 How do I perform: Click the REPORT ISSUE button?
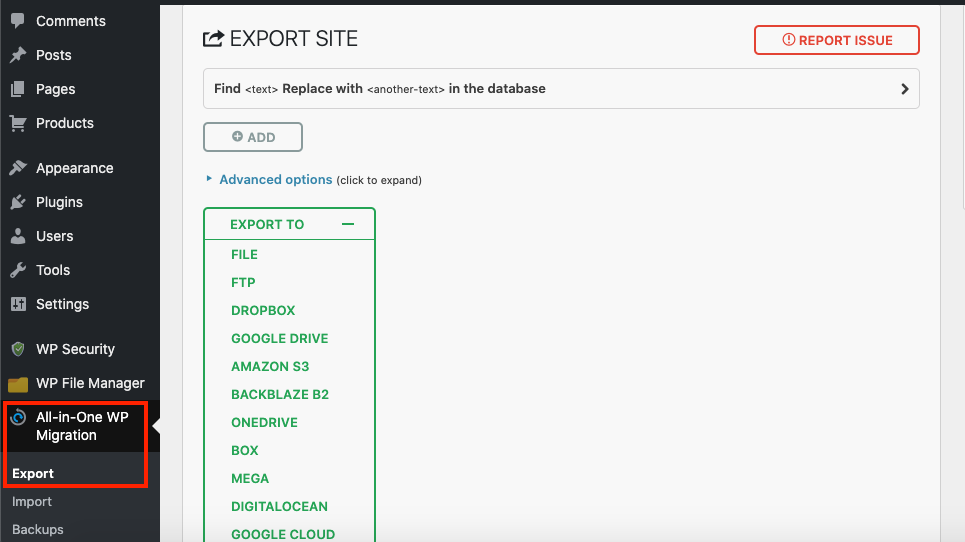836,40
